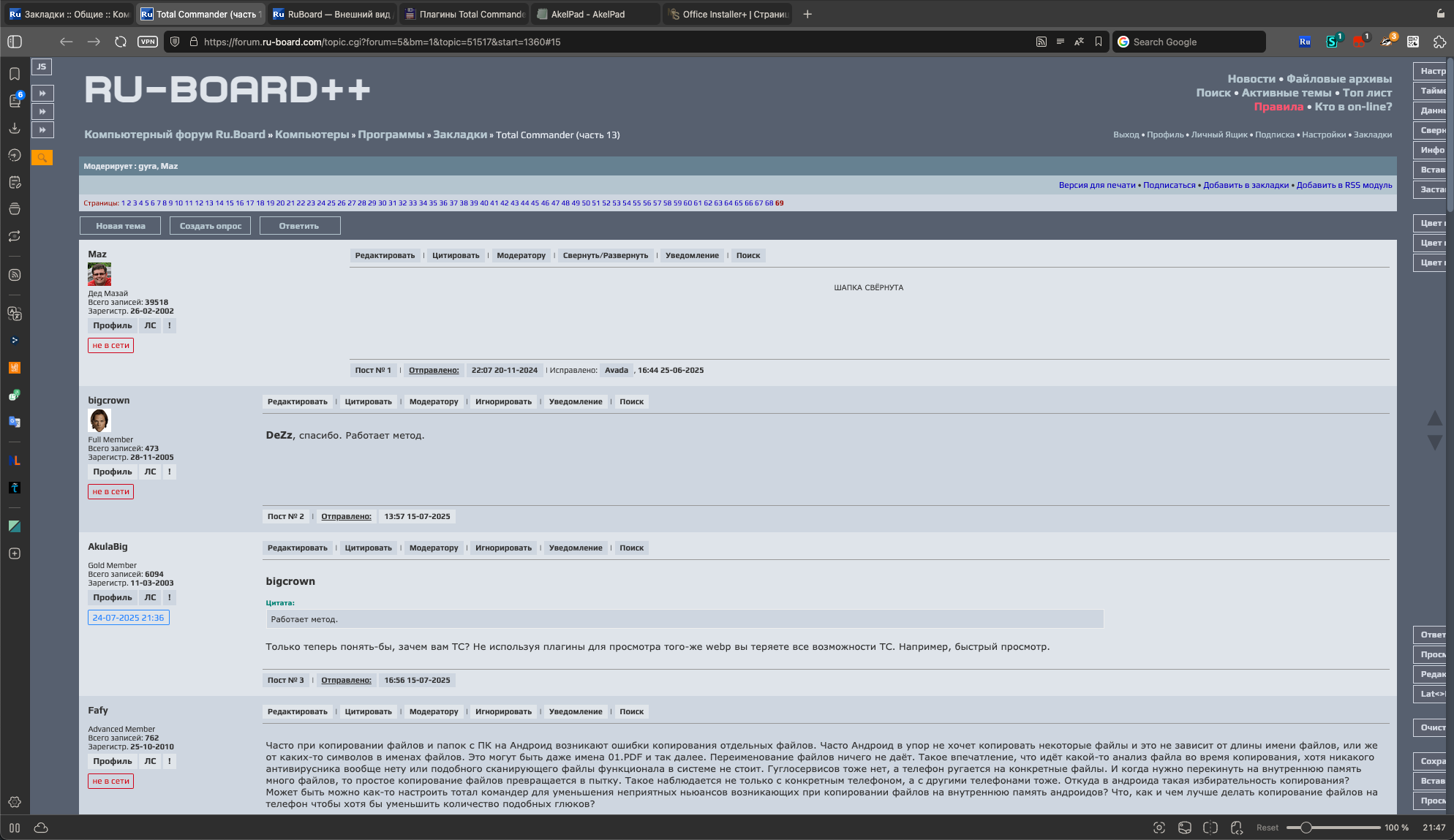Toggle the side panel with top-left panel icon

click(x=15, y=42)
